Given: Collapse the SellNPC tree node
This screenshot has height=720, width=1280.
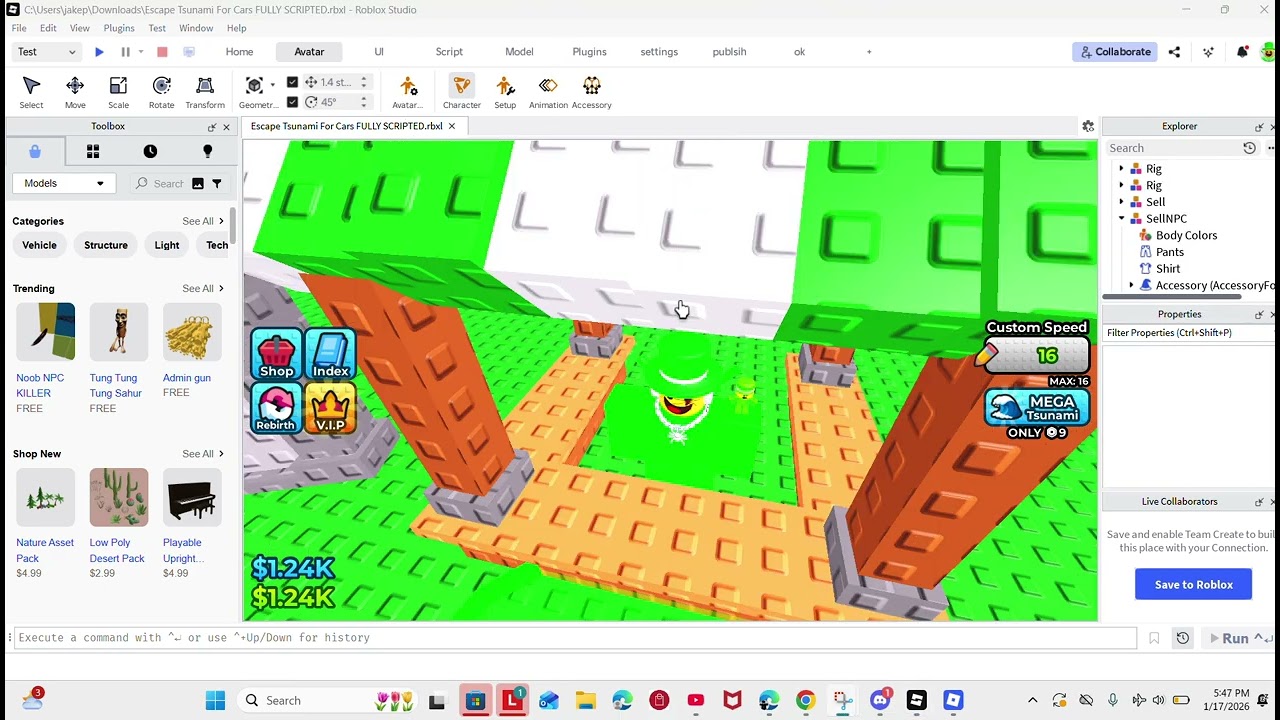Looking at the screenshot, I should click(1121, 219).
